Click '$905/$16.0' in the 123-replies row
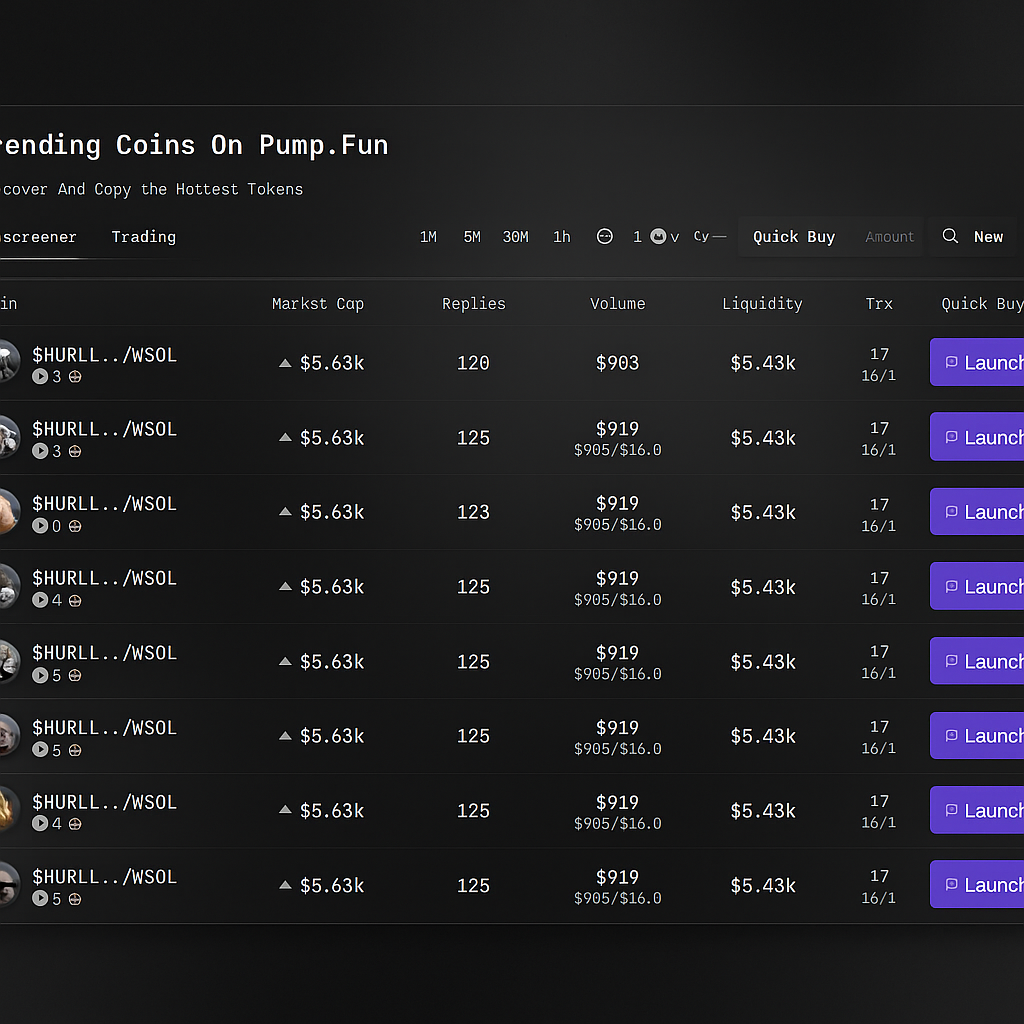 pos(617,524)
